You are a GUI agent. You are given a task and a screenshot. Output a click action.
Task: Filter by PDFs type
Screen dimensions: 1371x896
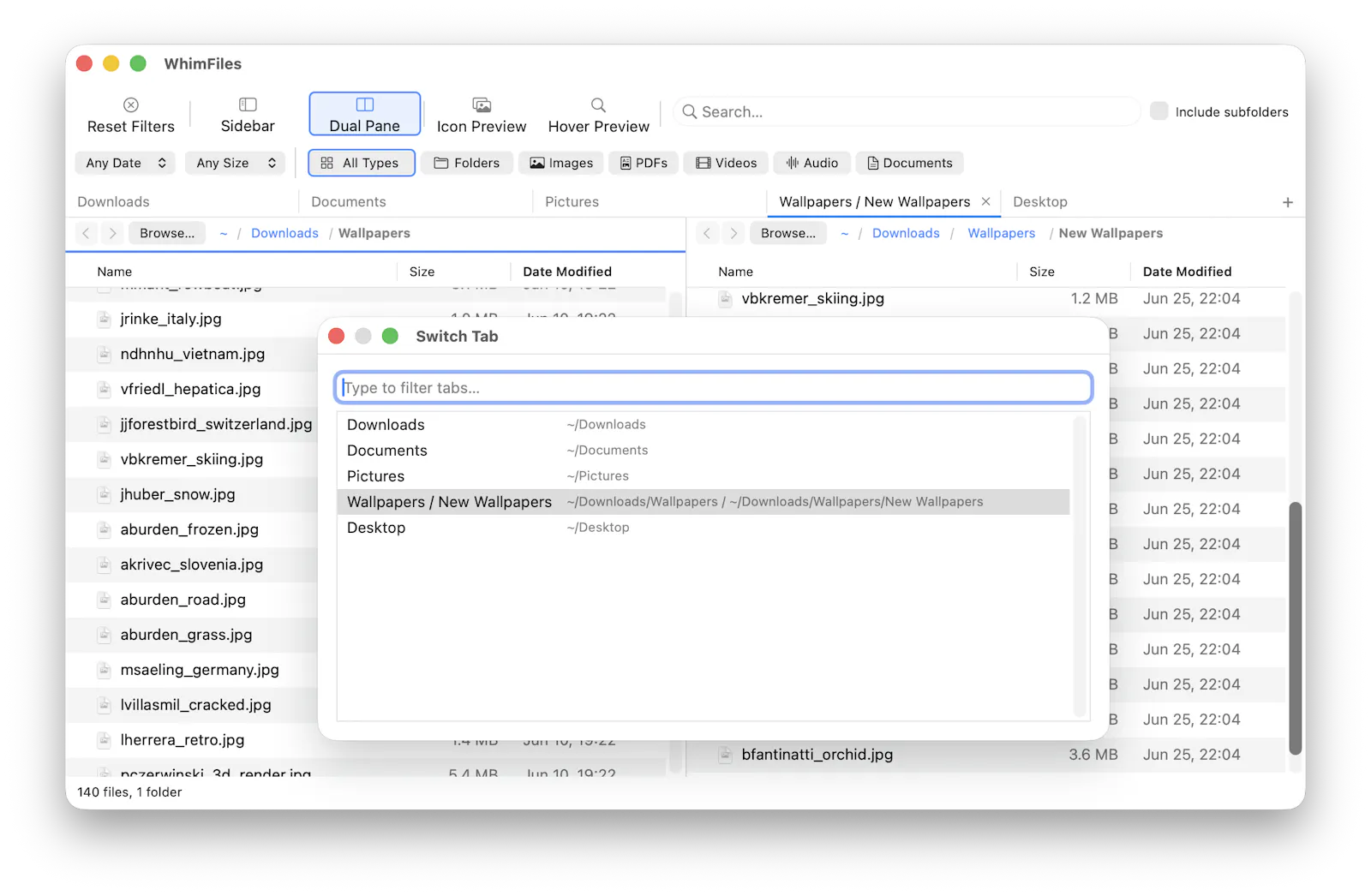644,163
